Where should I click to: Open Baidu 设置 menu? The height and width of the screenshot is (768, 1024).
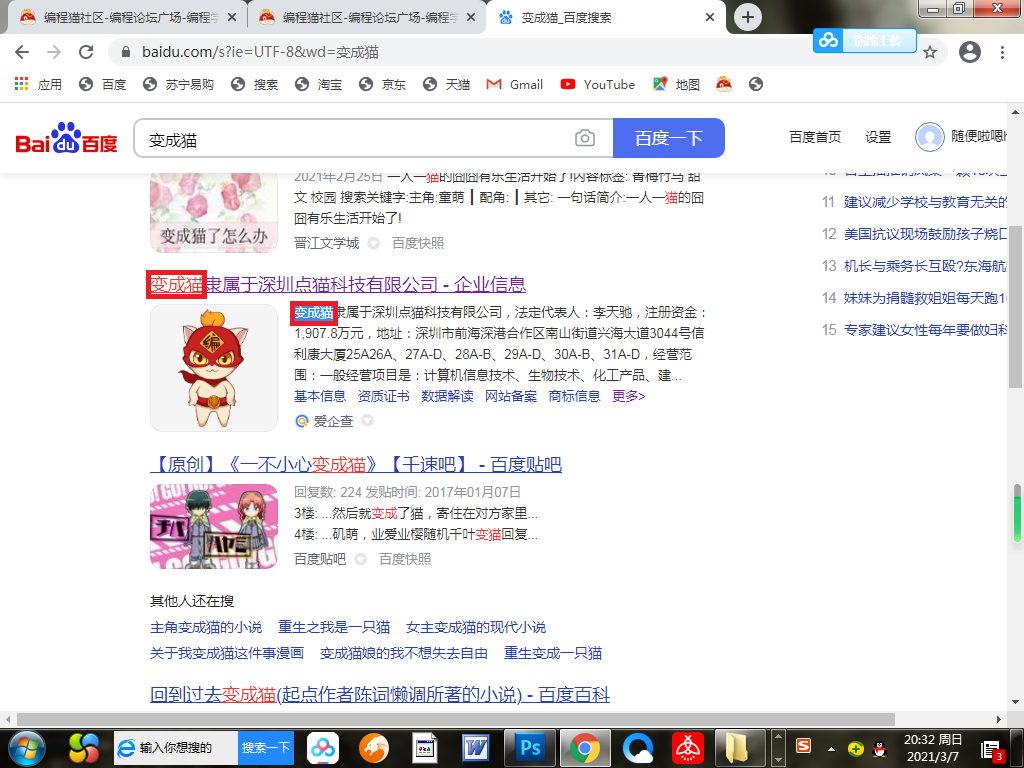point(878,136)
